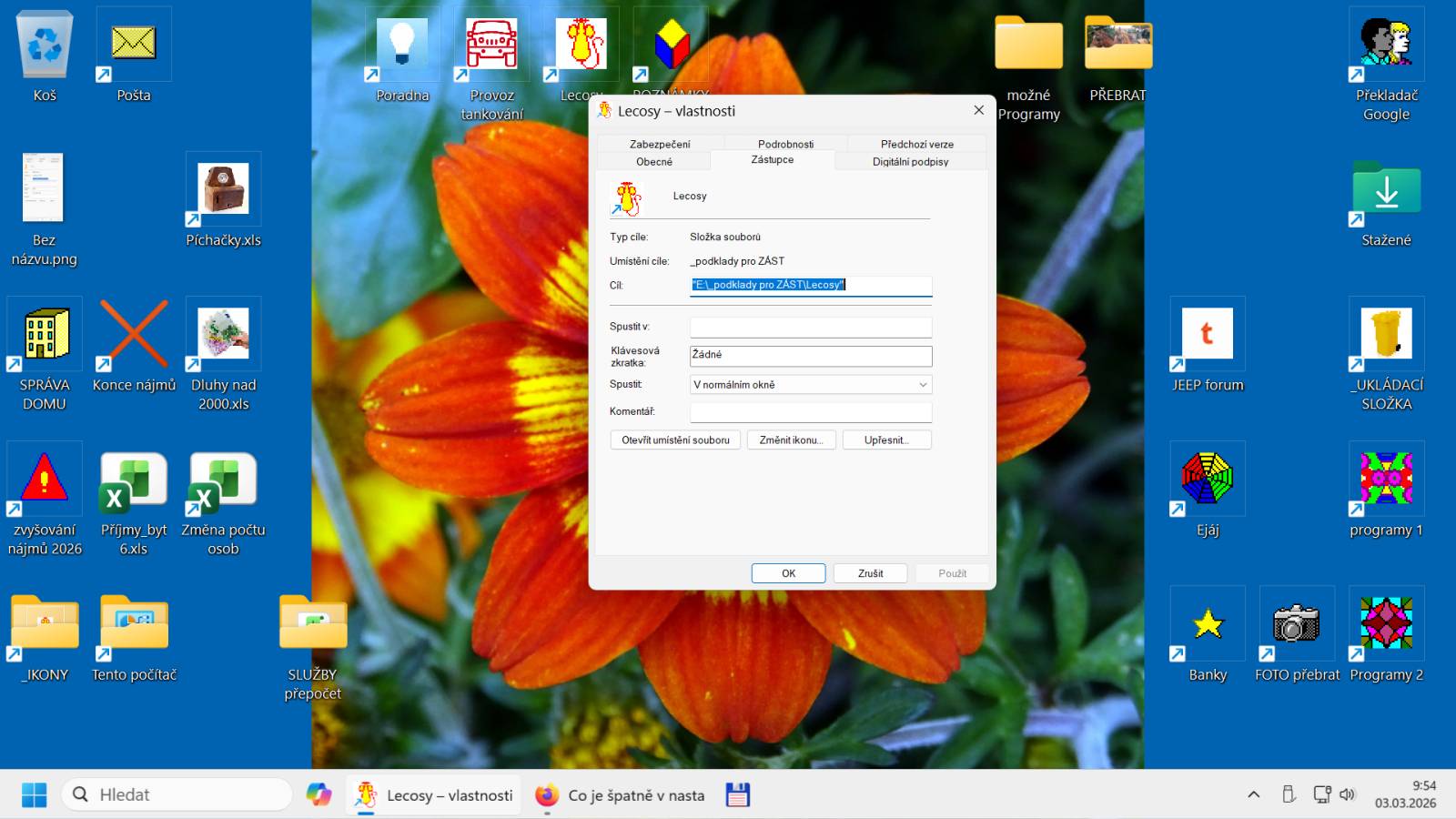Click the Změnit ikonu button

[x=791, y=440]
